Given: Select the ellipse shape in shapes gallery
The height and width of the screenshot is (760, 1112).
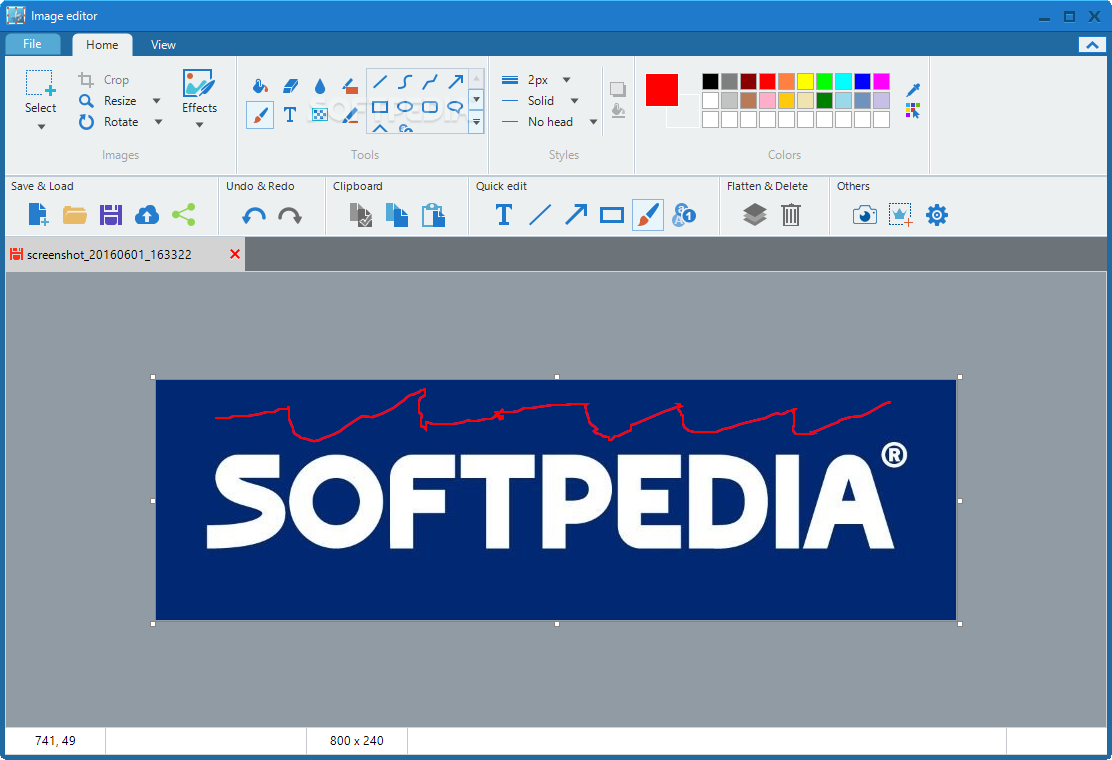Looking at the screenshot, I should [x=405, y=107].
